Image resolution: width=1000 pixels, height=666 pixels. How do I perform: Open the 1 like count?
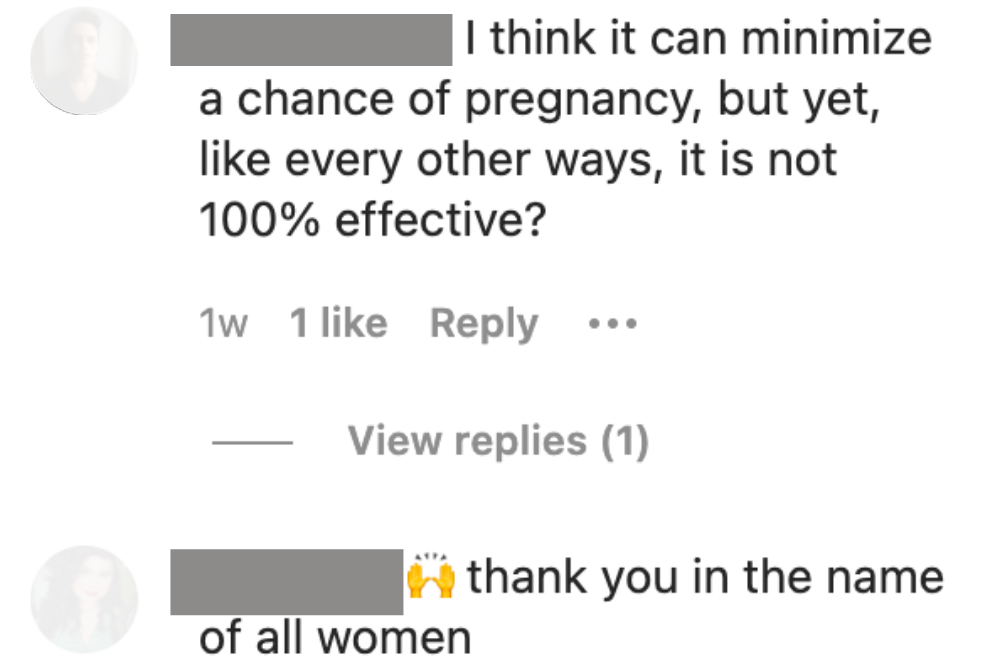click(x=339, y=323)
